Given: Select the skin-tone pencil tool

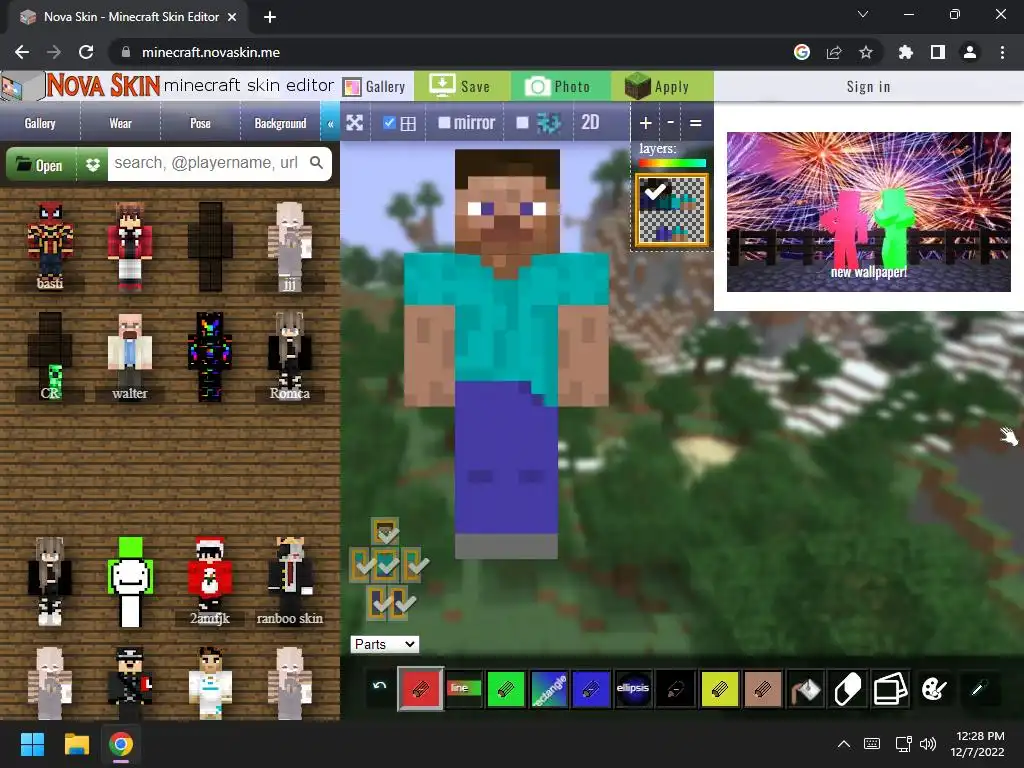Looking at the screenshot, I should coord(762,688).
